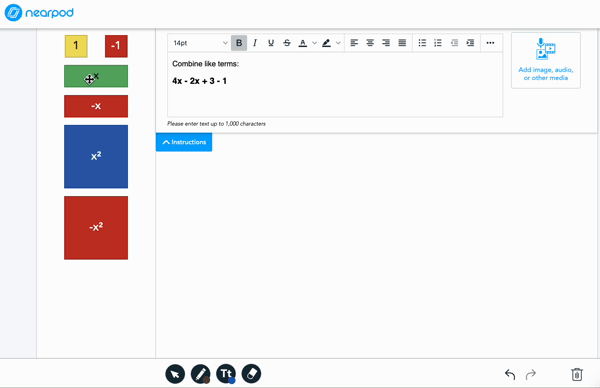
Task: Toggle italic formatting
Action: click(x=255, y=43)
